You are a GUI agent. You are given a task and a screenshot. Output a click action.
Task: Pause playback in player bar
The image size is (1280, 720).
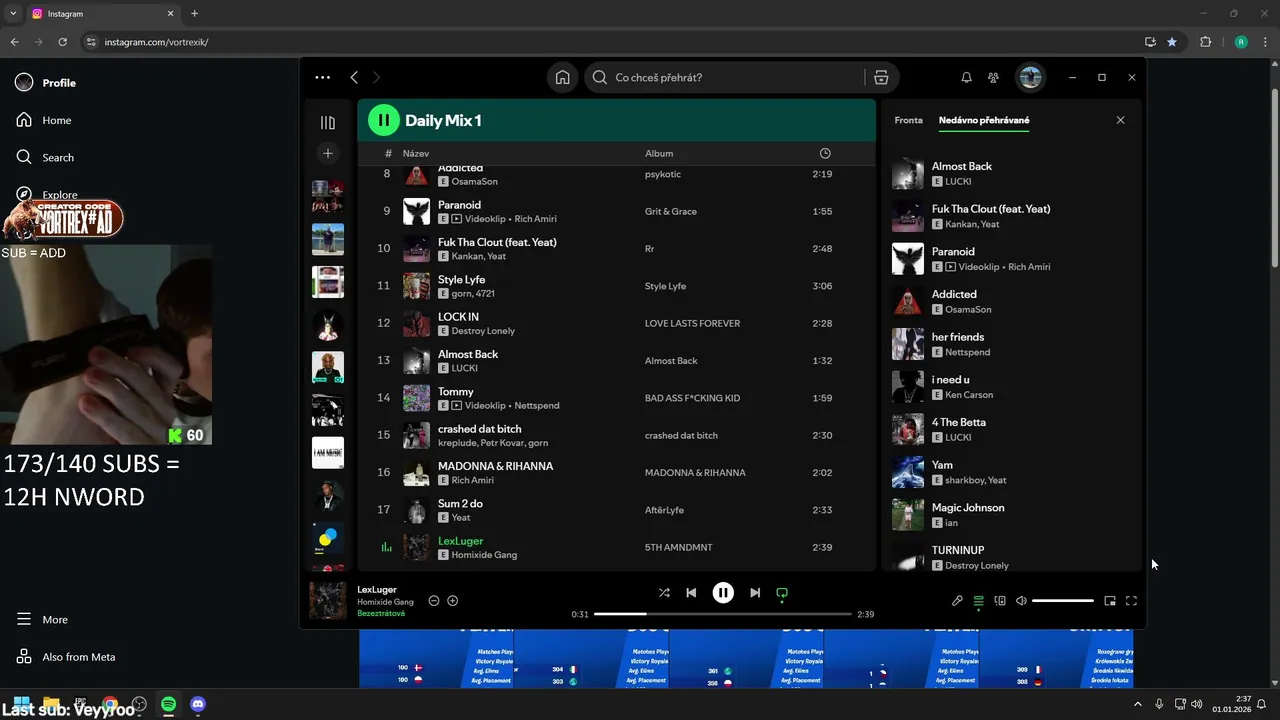[x=723, y=593]
